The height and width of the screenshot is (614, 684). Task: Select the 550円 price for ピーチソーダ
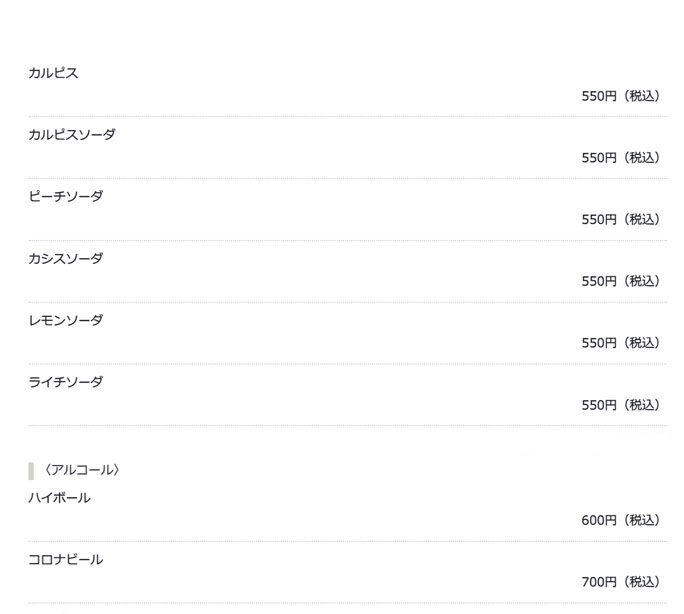599,220
